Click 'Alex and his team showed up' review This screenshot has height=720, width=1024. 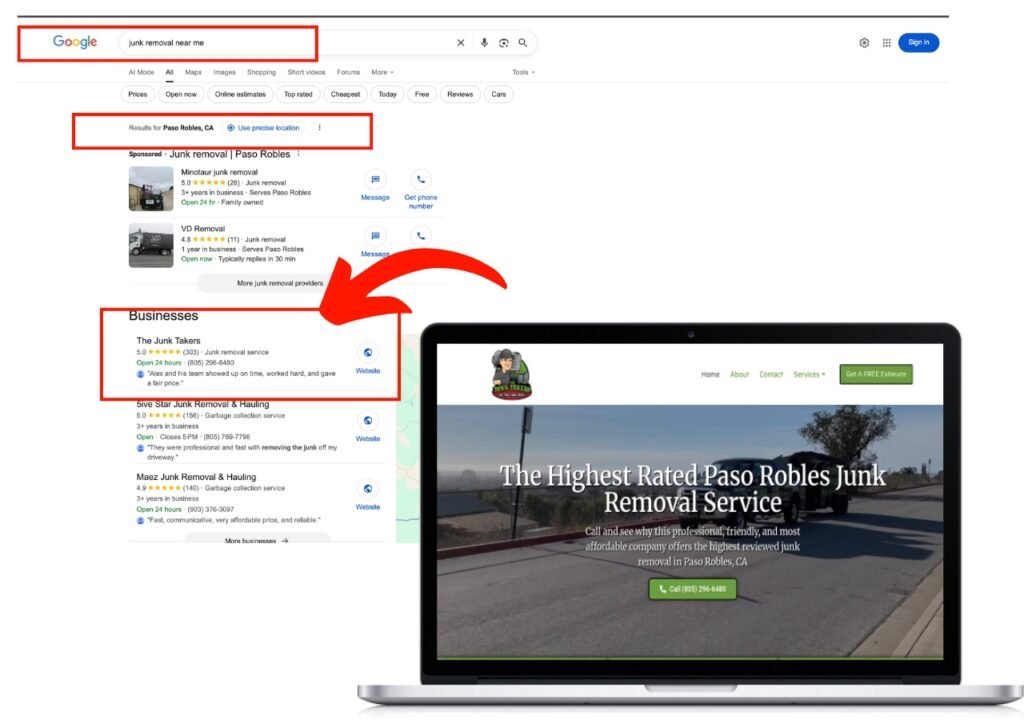[x=240, y=378]
